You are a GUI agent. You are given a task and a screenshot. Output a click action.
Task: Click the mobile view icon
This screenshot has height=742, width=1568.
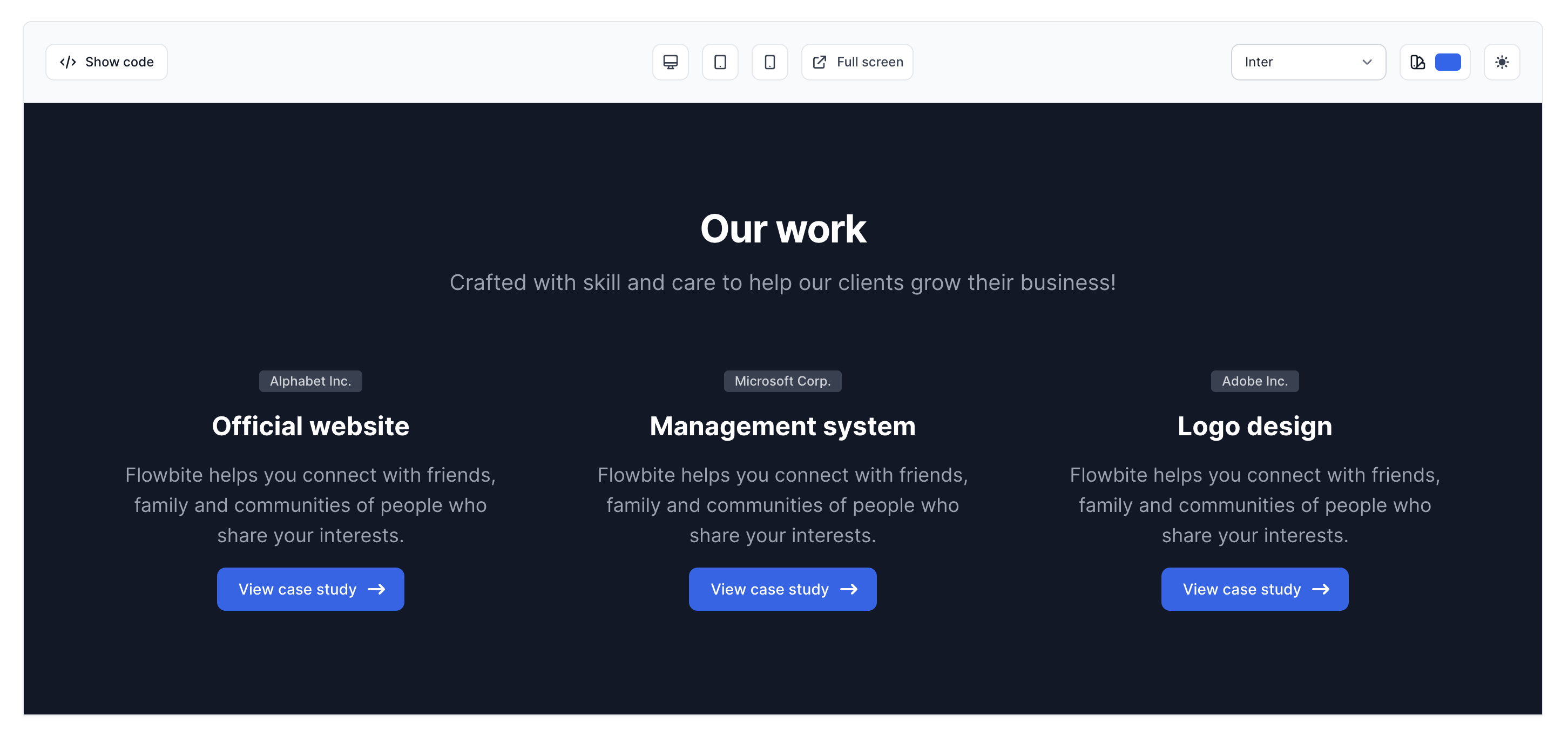[770, 62]
